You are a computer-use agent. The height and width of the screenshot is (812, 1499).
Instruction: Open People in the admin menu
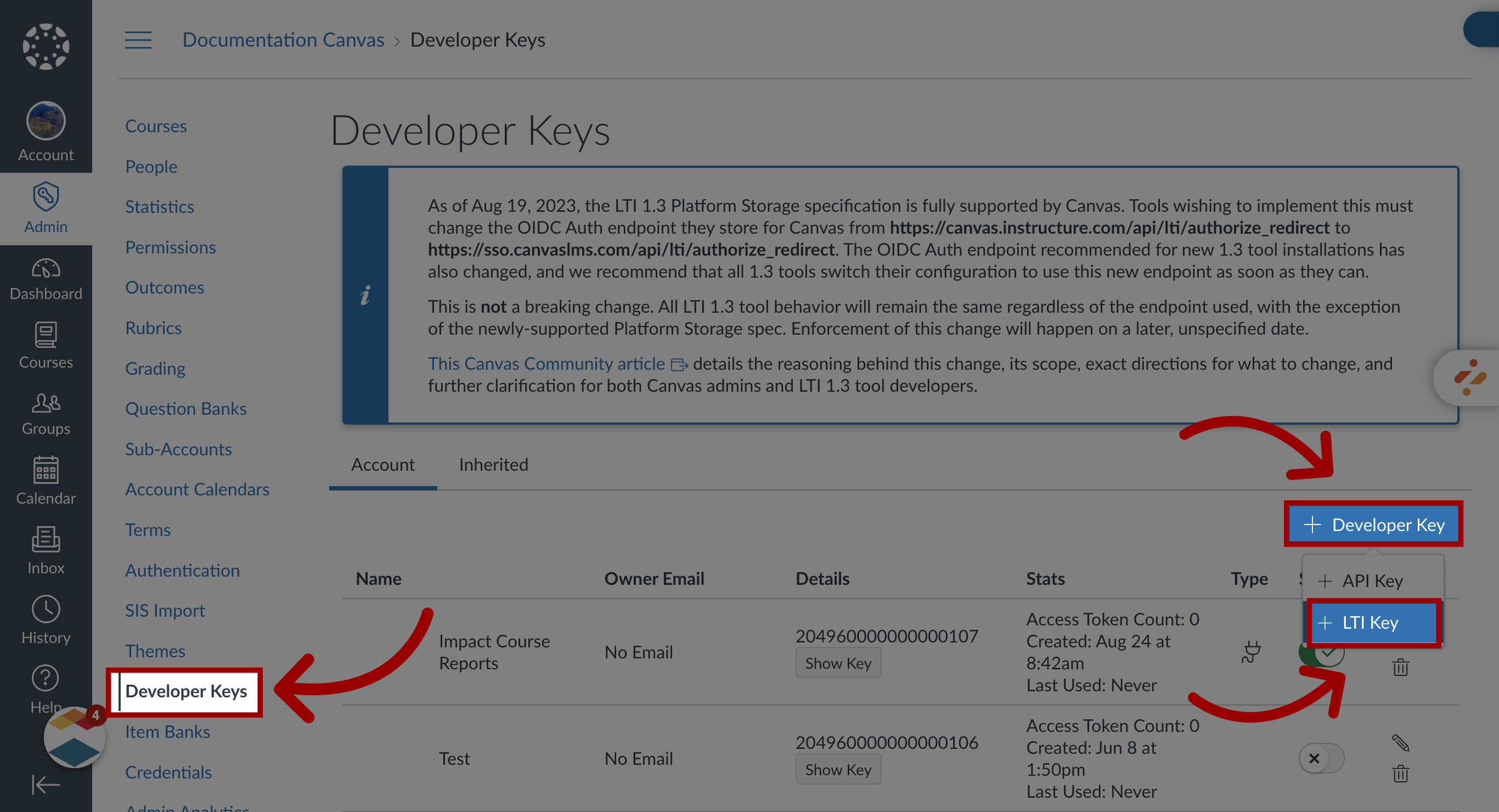[x=151, y=166]
